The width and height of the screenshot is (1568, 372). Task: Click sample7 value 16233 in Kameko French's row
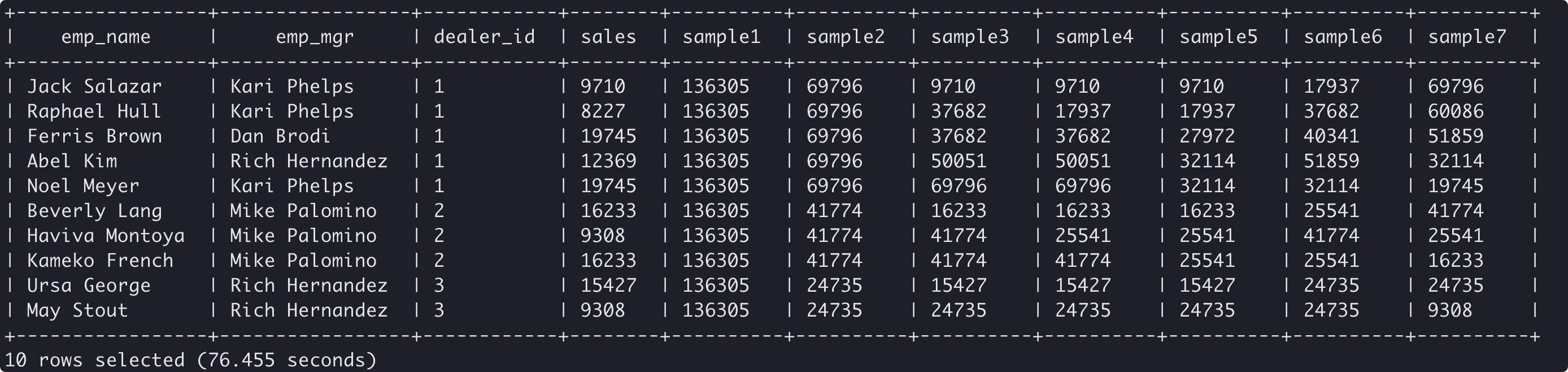[1456, 261]
